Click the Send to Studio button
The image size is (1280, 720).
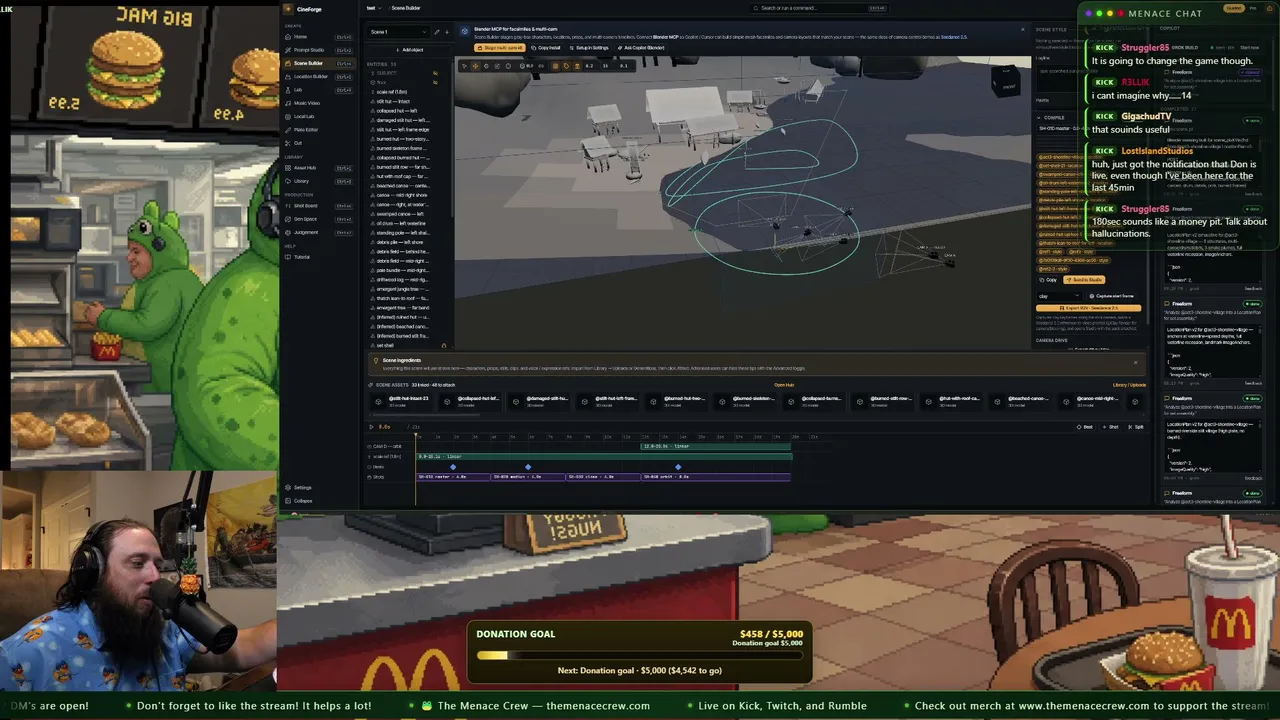point(1084,280)
